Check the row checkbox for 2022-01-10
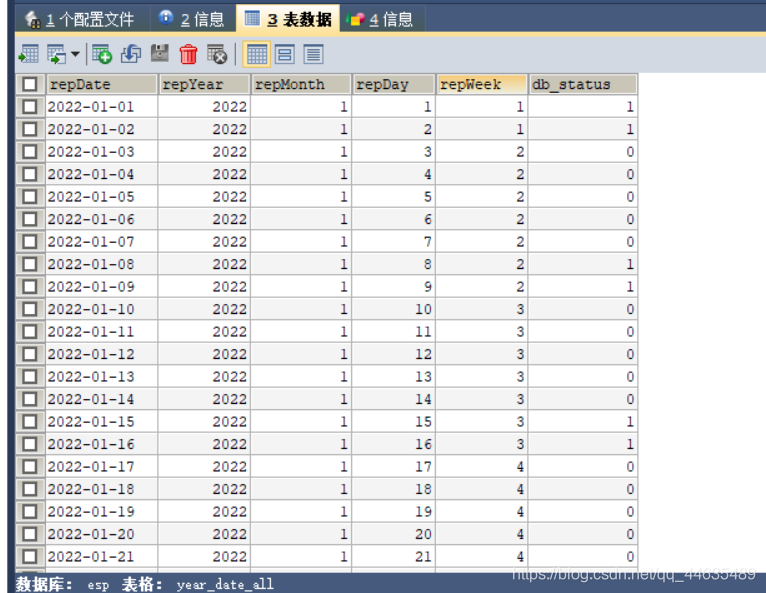 click(x=30, y=309)
